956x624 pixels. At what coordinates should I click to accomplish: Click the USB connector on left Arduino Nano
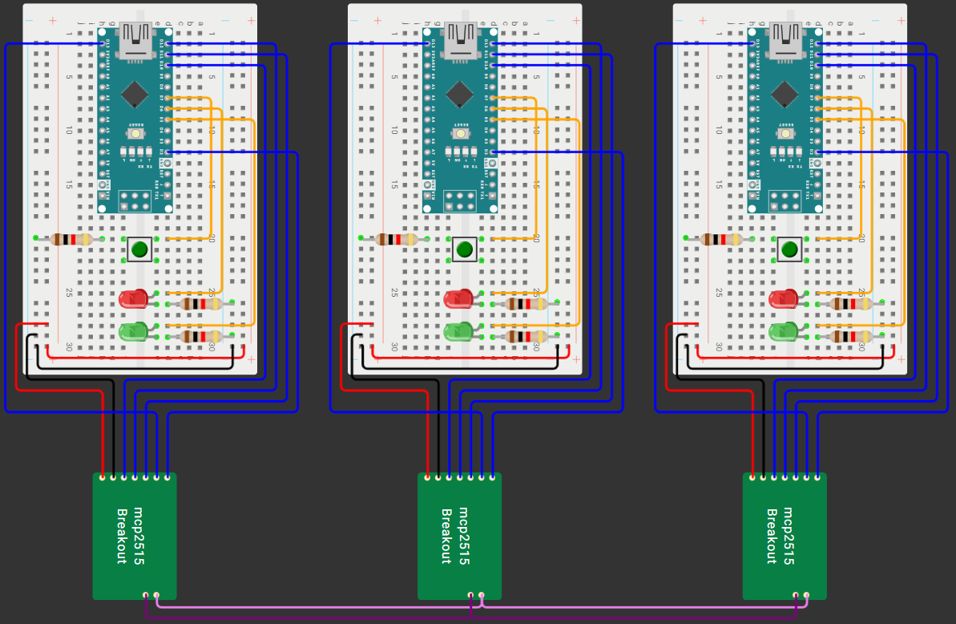[135, 40]
